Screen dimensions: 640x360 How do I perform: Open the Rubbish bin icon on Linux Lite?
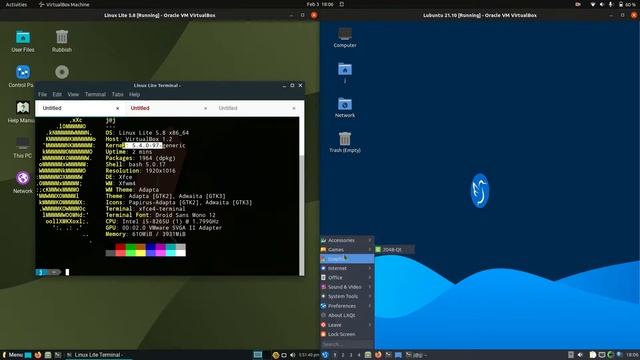pyautogui.click(x=62, y=41)
